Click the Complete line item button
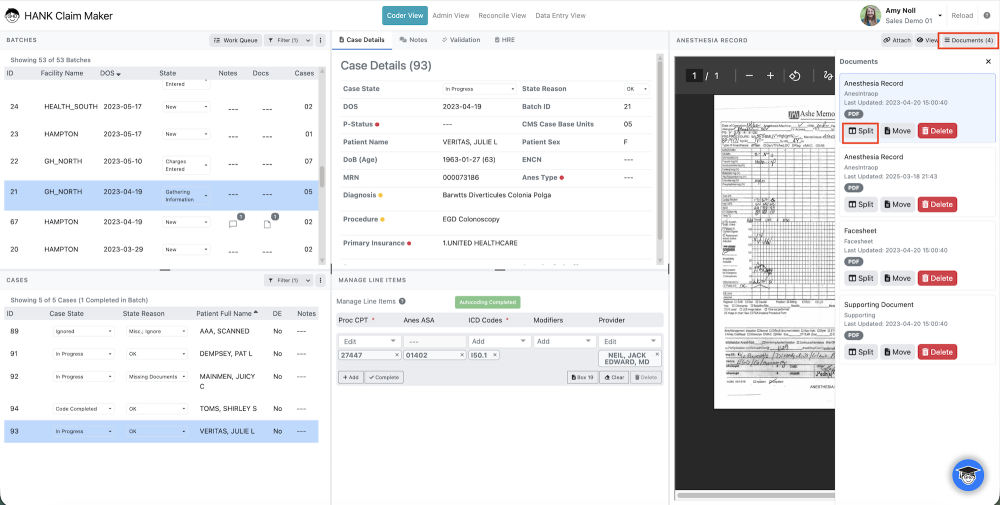The width and height of the screenshot is (1000, 505). (383, 377)
